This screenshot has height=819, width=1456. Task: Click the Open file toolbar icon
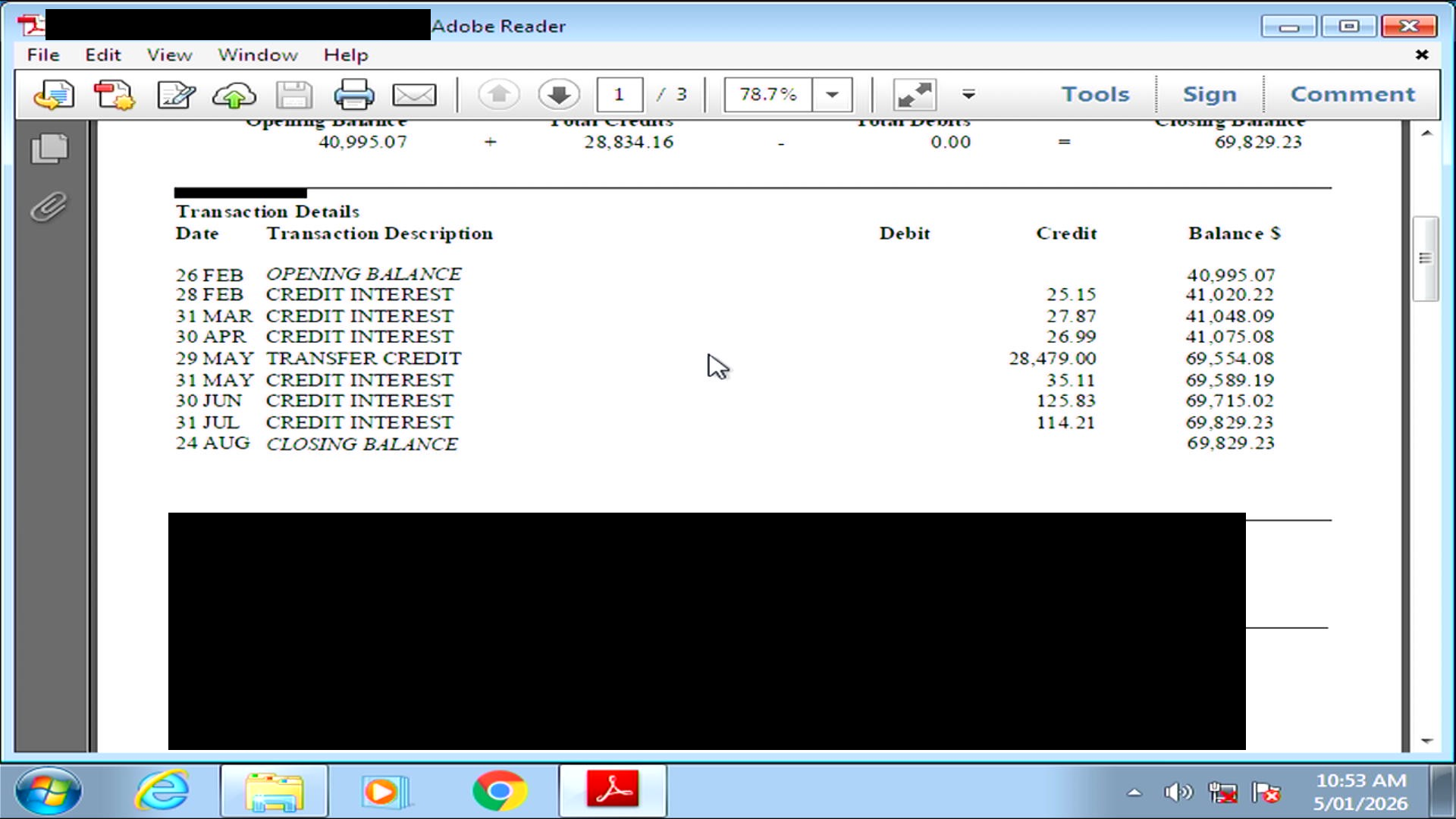tap(54, 96)
